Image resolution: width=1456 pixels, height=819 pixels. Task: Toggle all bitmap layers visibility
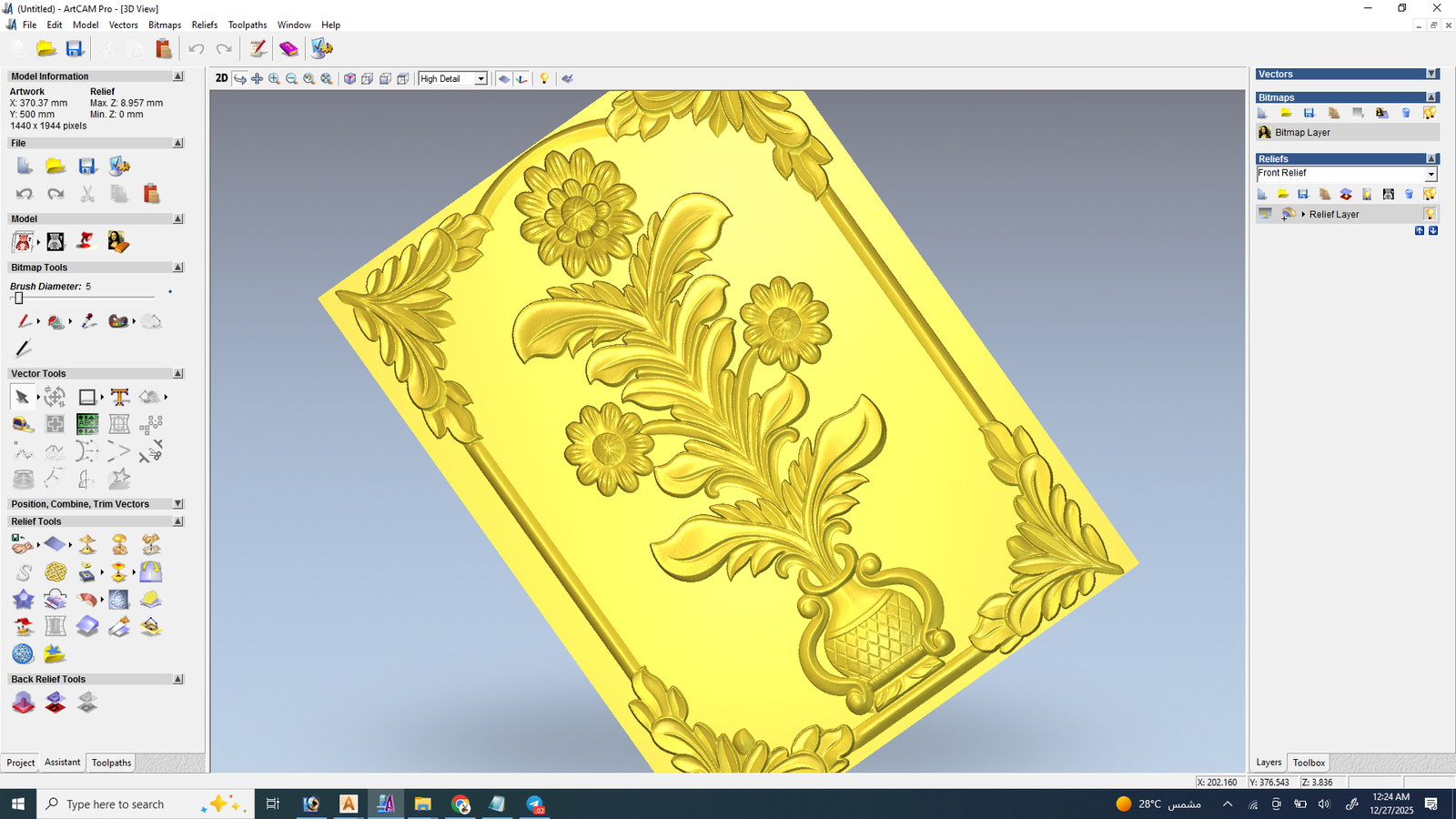[1430, 113]
